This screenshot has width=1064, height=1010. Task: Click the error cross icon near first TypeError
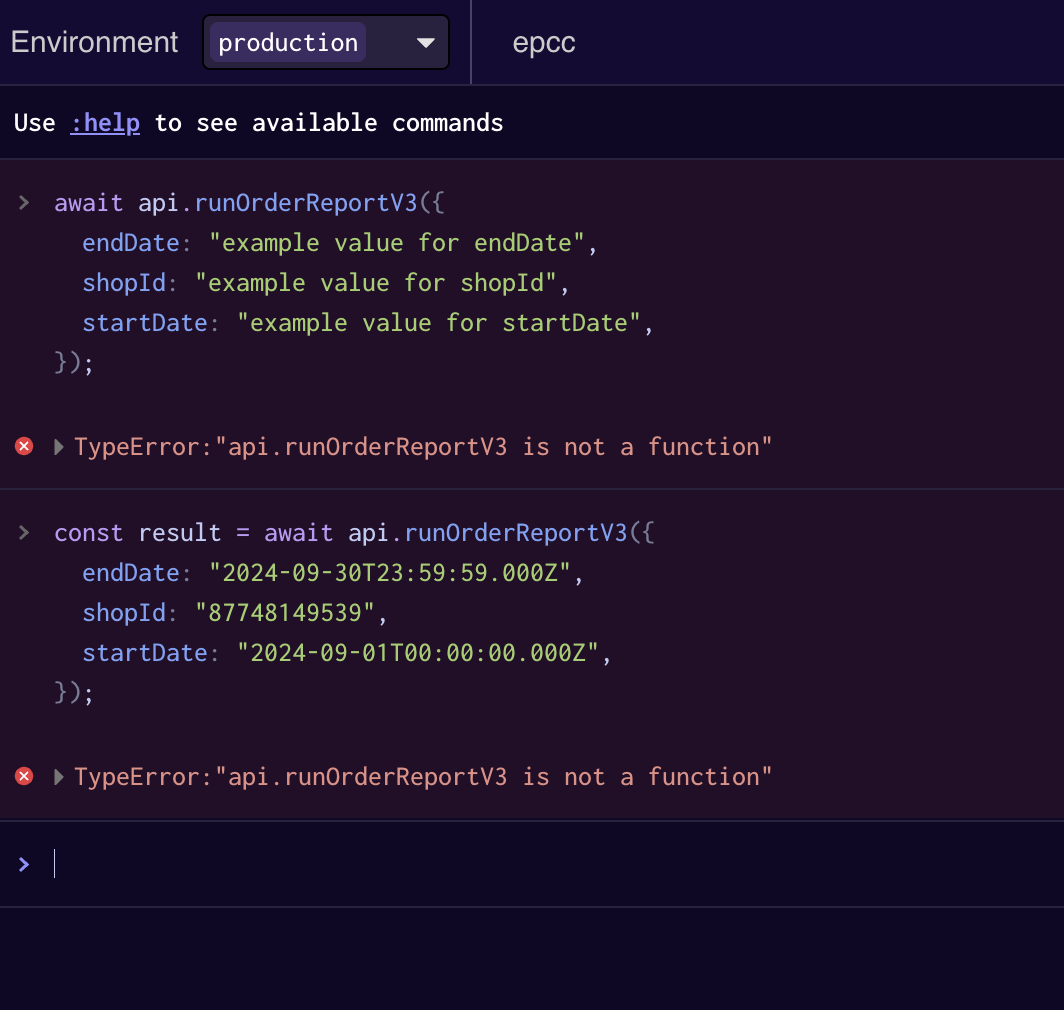pos(23,446)
